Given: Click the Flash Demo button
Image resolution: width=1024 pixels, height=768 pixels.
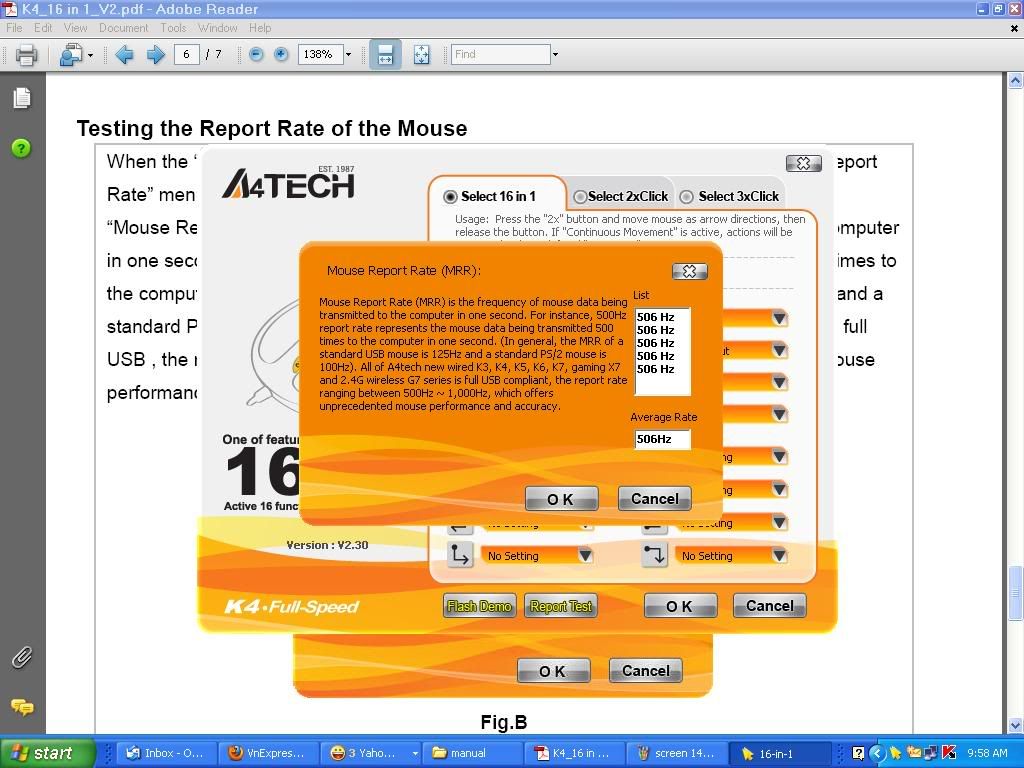Looking at the screenshot, I should (479, 606).
